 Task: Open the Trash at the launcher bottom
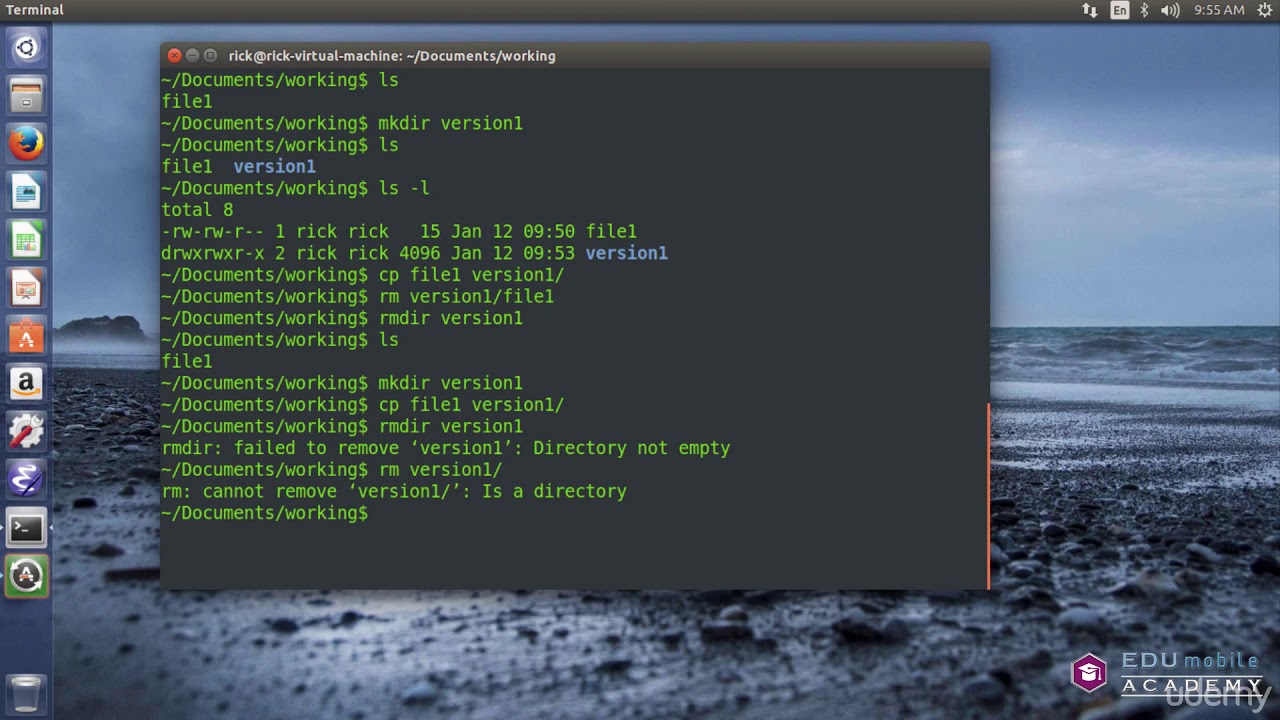click(x=26, y=692)
